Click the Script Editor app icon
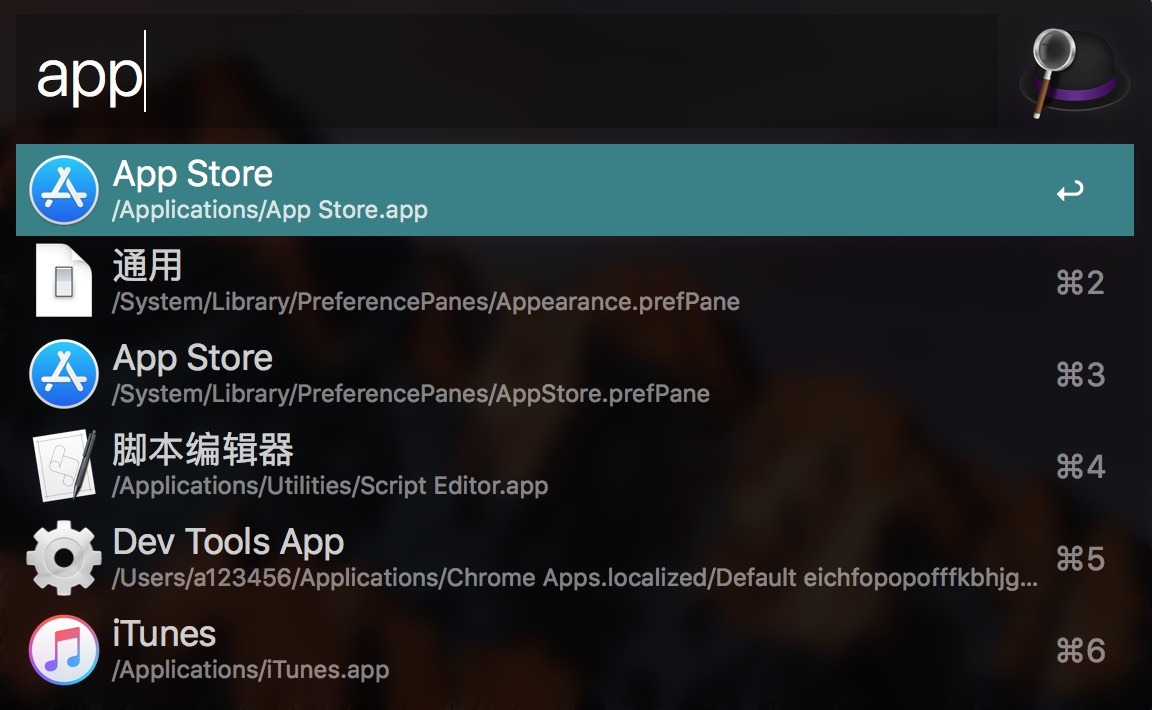Image resolution: width=1152 pixels, height=710 pixels. (x=64, y=465)
